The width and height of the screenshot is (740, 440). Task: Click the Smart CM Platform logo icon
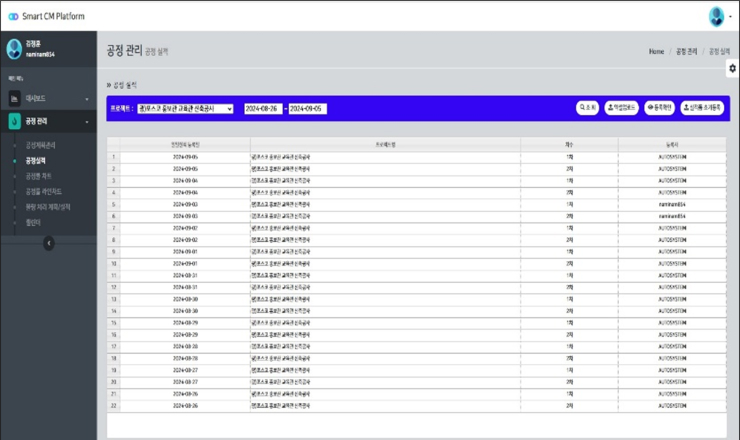[11, 16]
